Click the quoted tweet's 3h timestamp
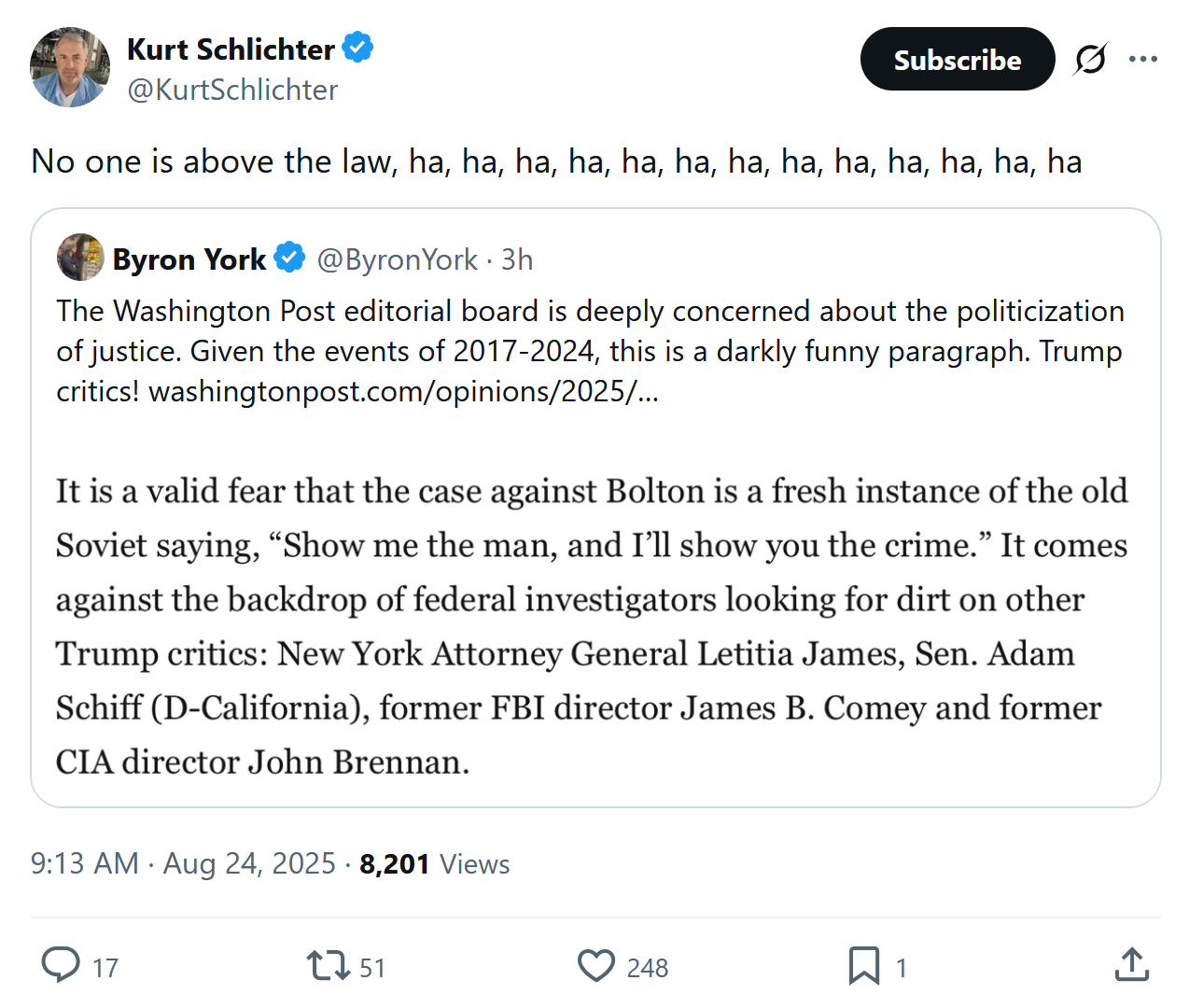 (517, 259)
